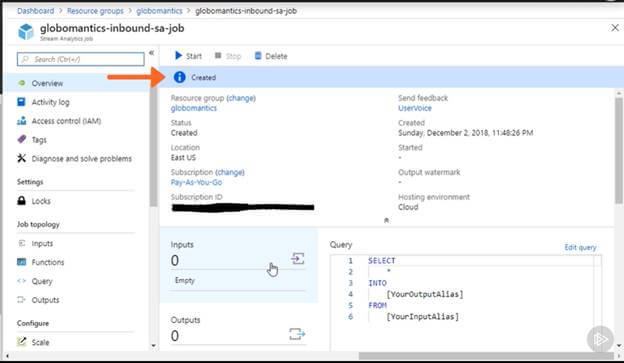Click the Activity log book icon
The width and height of the screenshot is (624, 363).
[x=21, y=102]
